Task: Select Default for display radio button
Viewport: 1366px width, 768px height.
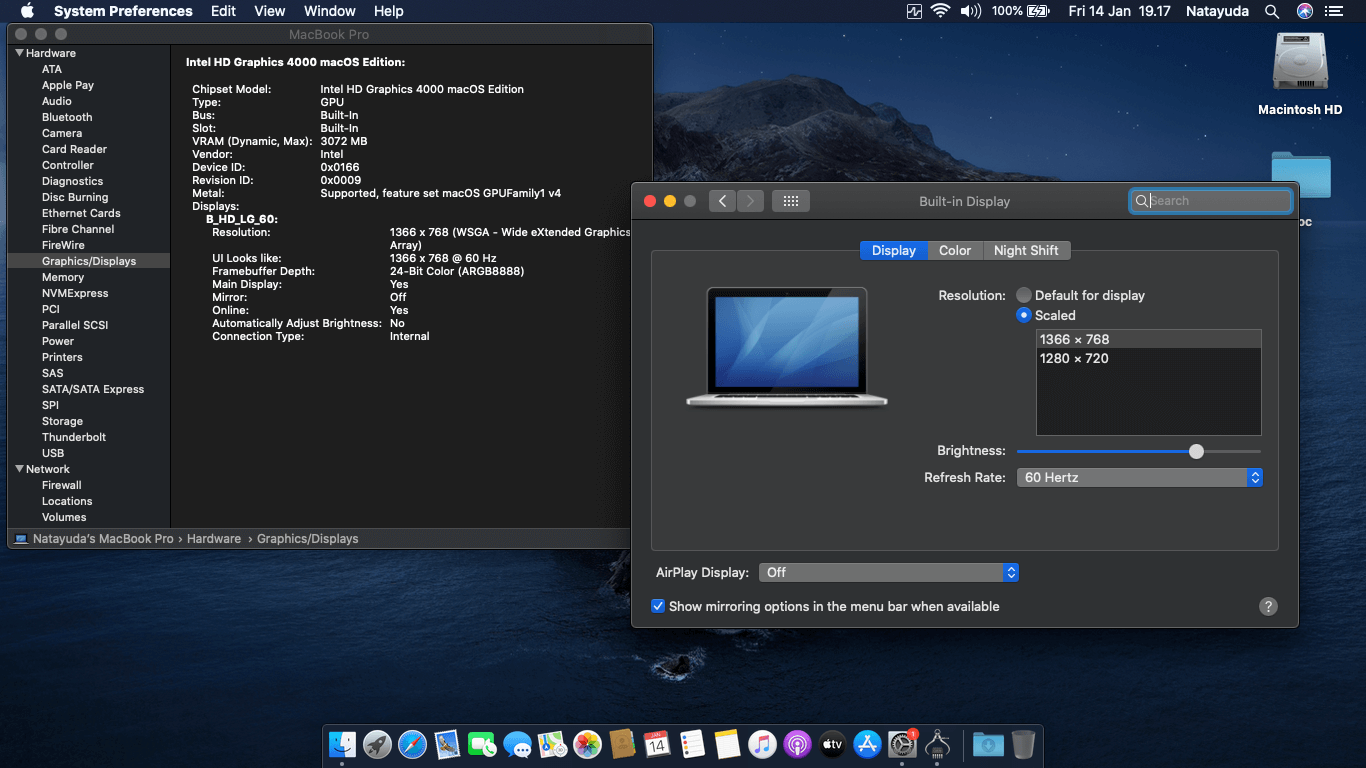Action: click(1024, 295)
